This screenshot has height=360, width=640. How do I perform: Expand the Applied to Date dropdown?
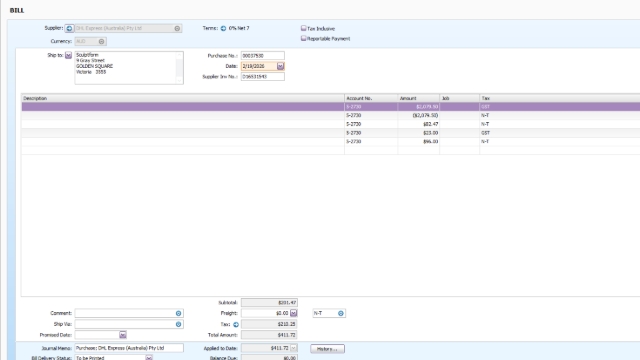point(293,348)
